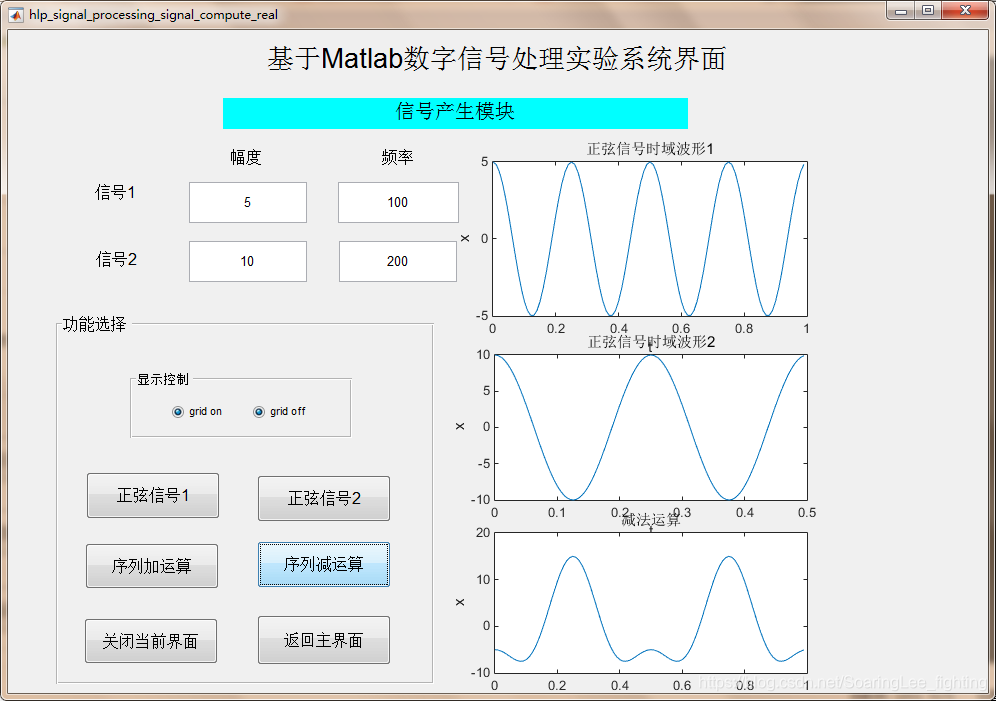Click the 正弦信号时域波形2 plot area
The height and width of the screenshot is (701, 996).
650,427
